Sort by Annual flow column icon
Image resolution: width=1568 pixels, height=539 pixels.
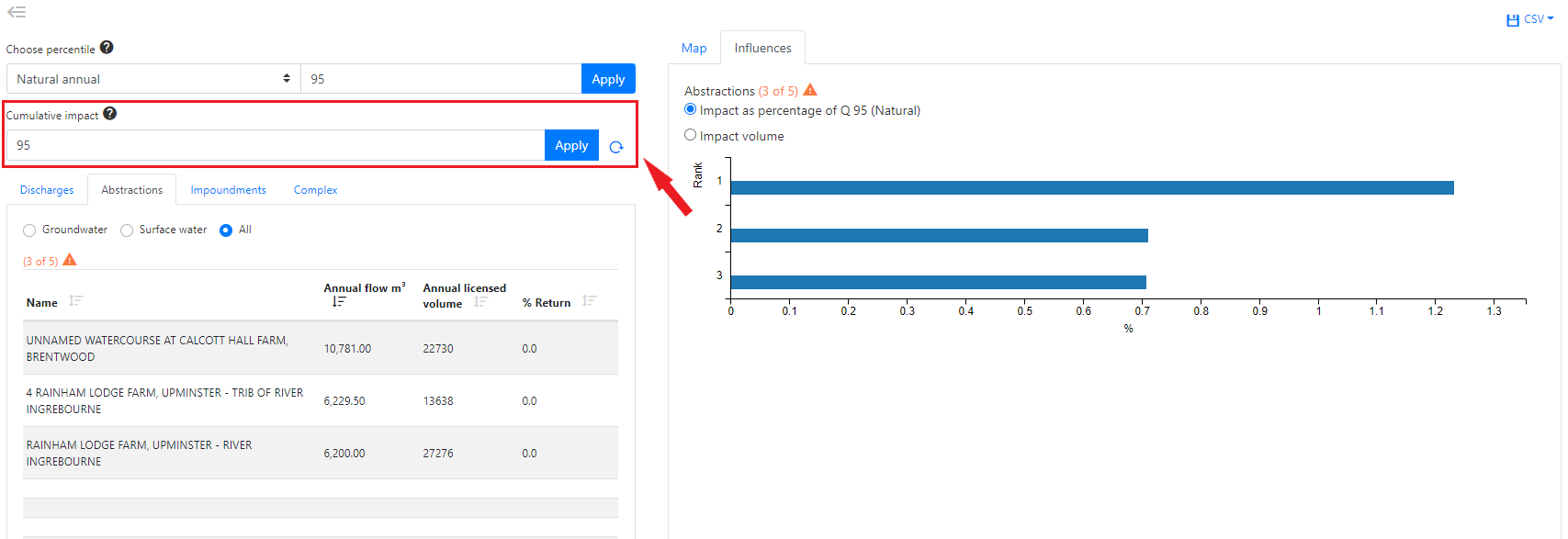tap(339, 302)
